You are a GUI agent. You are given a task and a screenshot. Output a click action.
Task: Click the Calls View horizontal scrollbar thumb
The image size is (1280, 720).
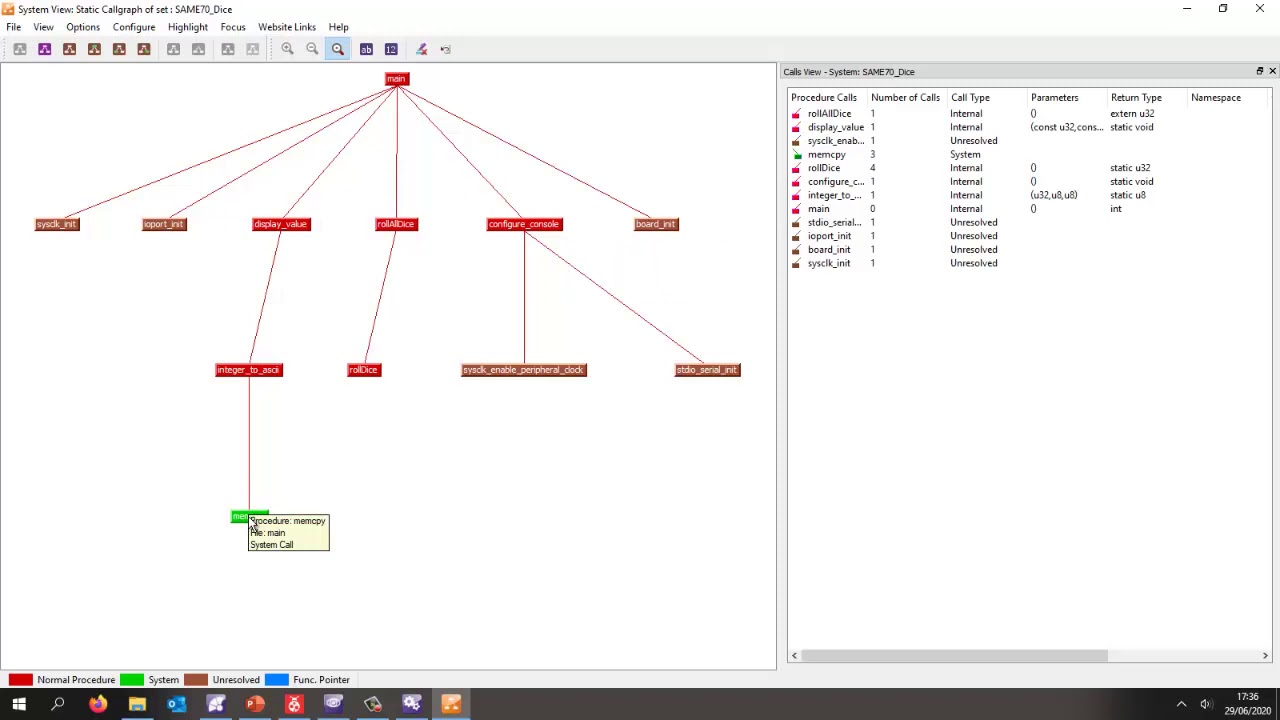point(955,656)
